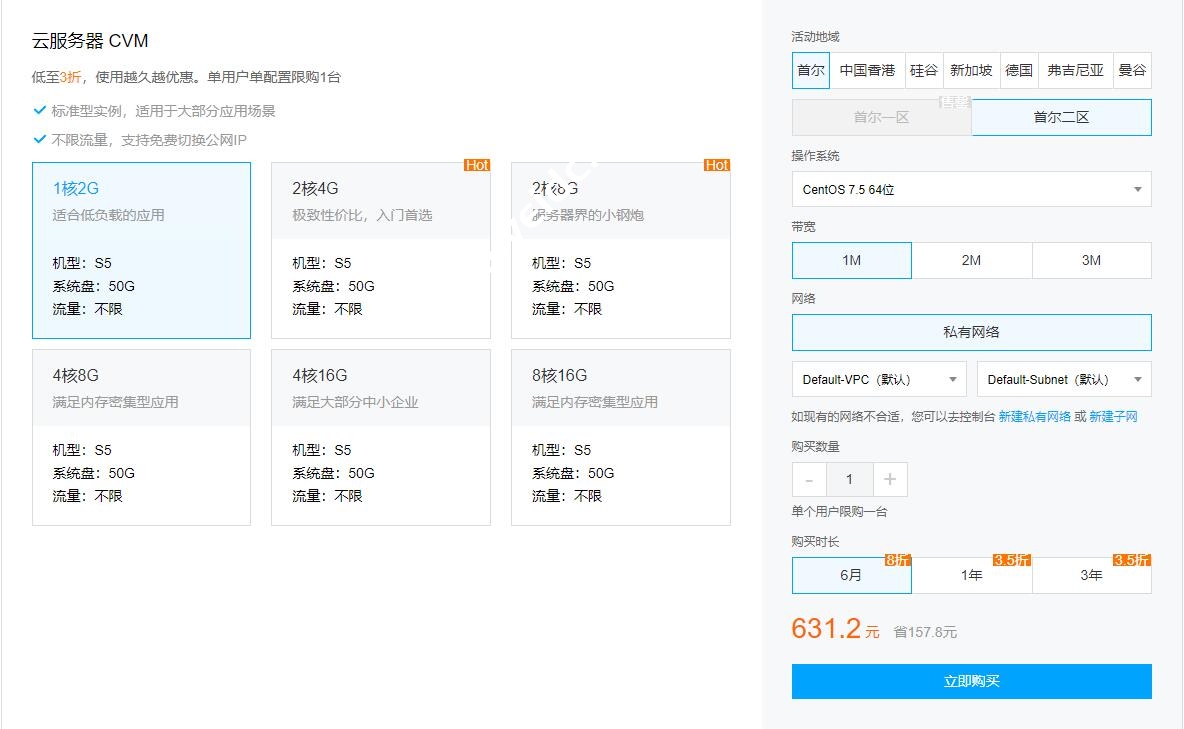Choose the 2核4G Hot plan card

[x=380, y=250]
